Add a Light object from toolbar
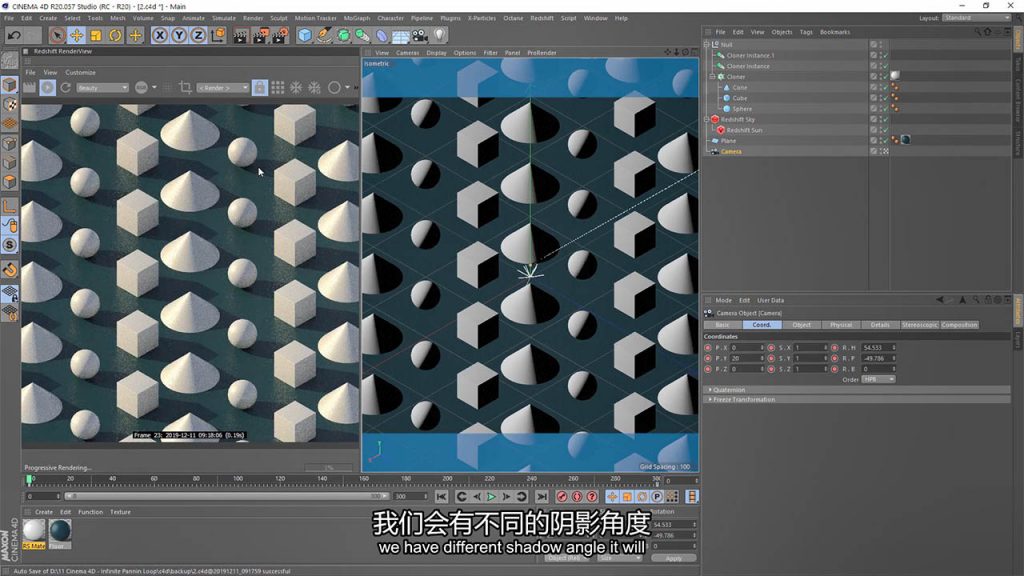The width and height of the screenshot is (1024, 576). [x=440, y=35]
